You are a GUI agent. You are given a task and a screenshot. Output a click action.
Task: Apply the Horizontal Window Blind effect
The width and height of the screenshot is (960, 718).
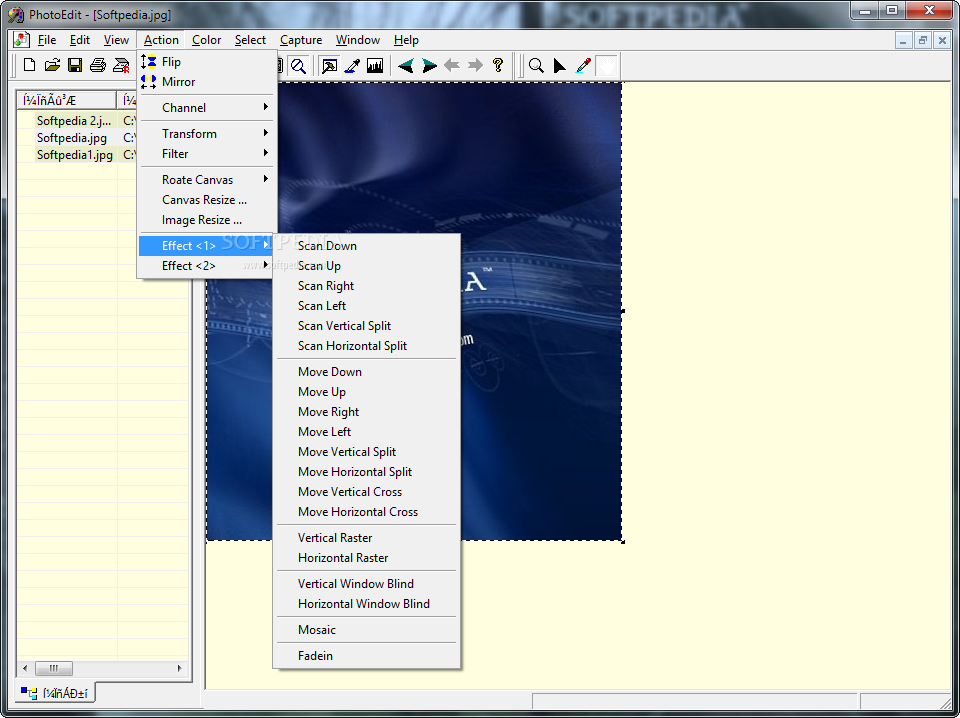367,604
